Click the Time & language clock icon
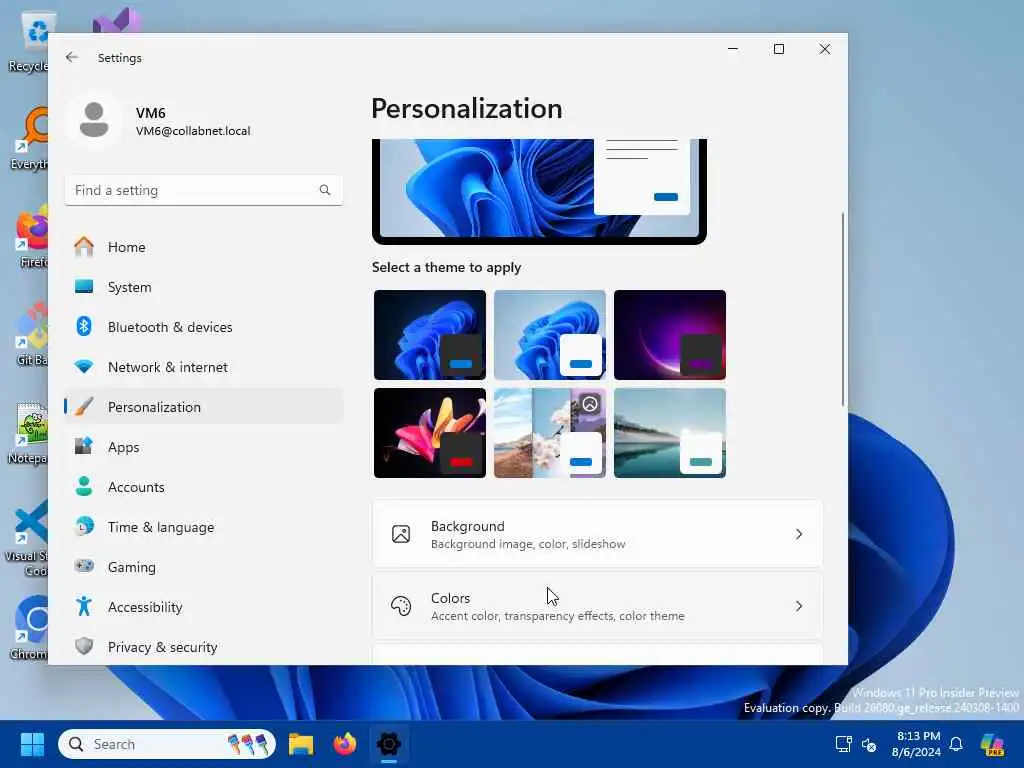 pos(84,526)
